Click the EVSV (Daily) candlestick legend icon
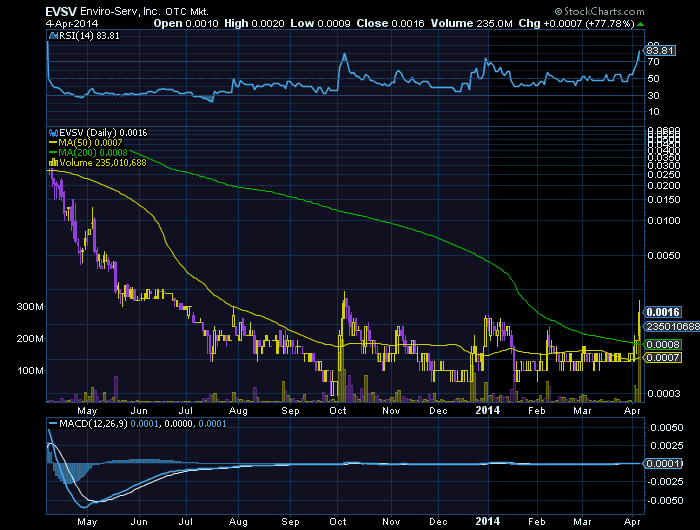700x530 pixels. [54, 133]
